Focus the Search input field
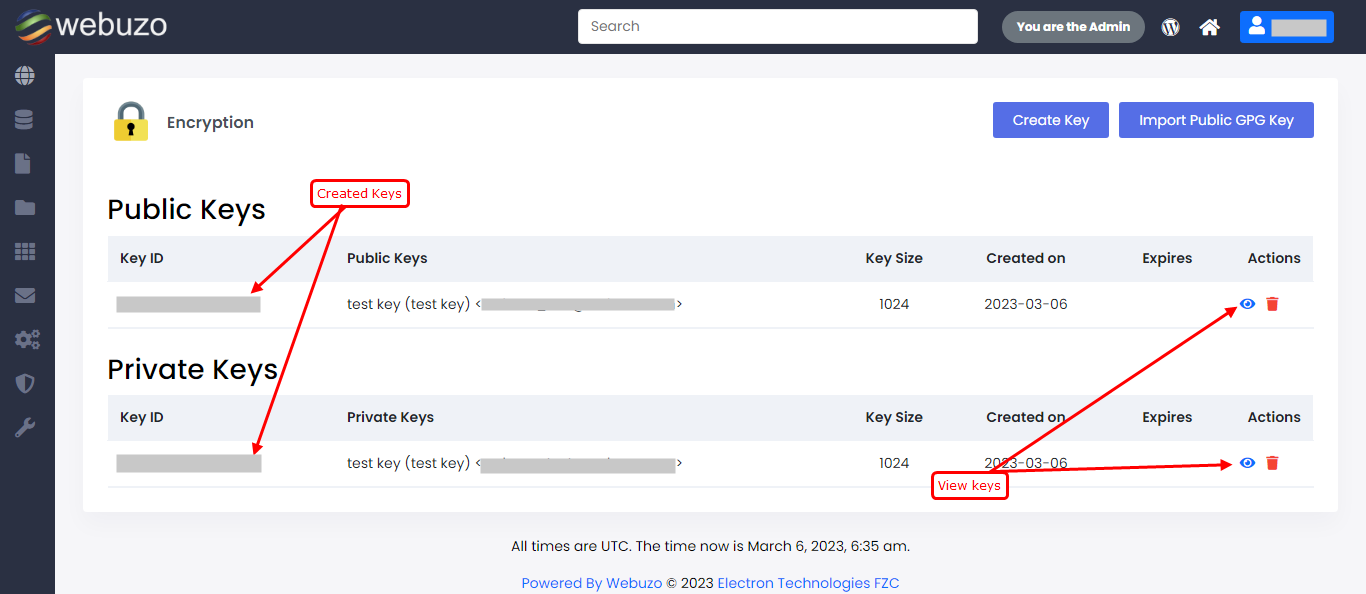Screen dimensions: 1366x594 (777, 27)
